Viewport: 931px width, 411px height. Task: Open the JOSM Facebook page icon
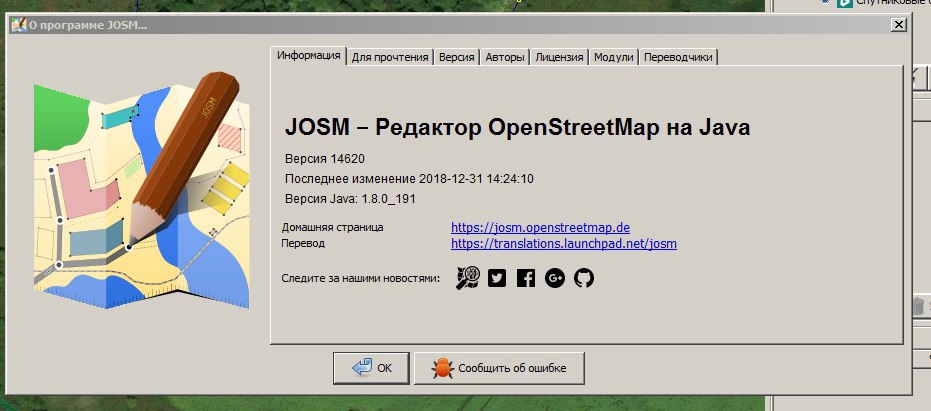point(525,278)
